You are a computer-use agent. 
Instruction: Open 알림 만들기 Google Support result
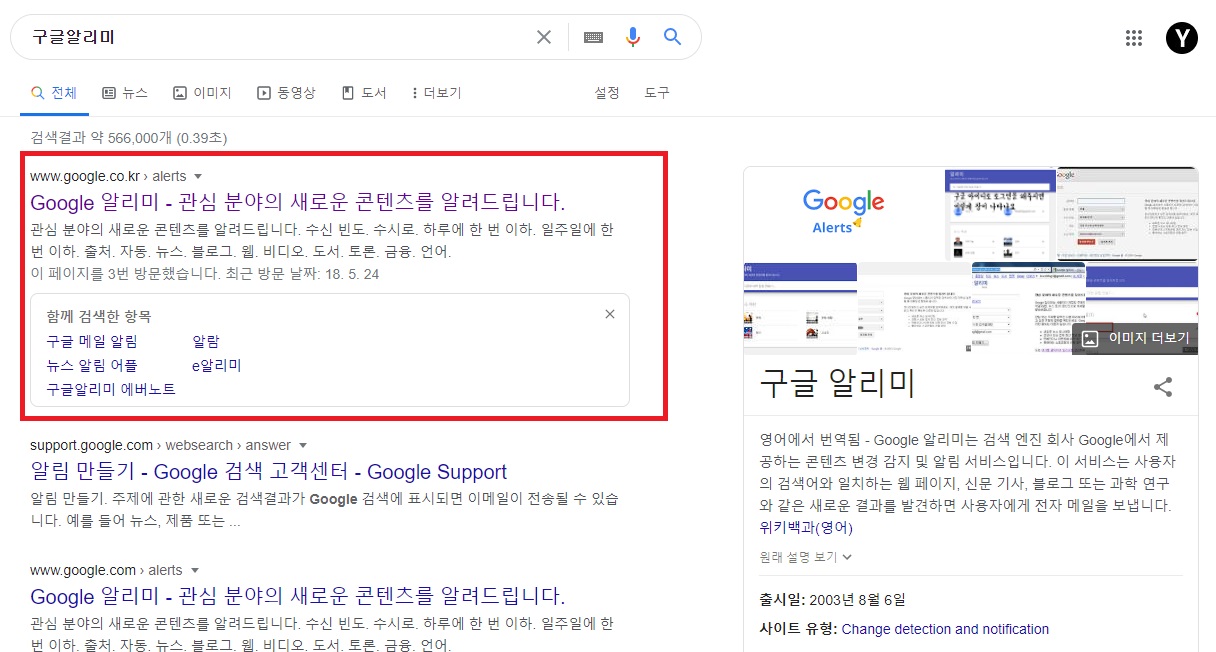click(269, 472)
